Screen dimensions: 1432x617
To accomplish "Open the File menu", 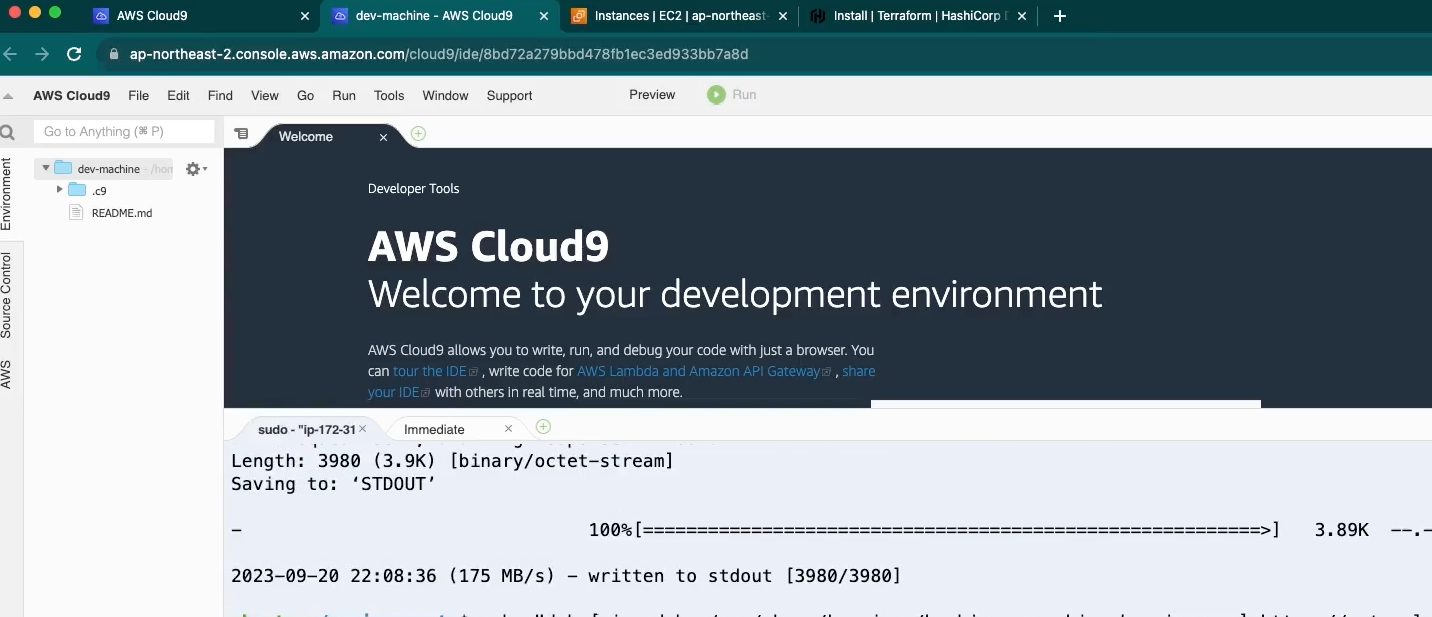I will tap(139, 96).
